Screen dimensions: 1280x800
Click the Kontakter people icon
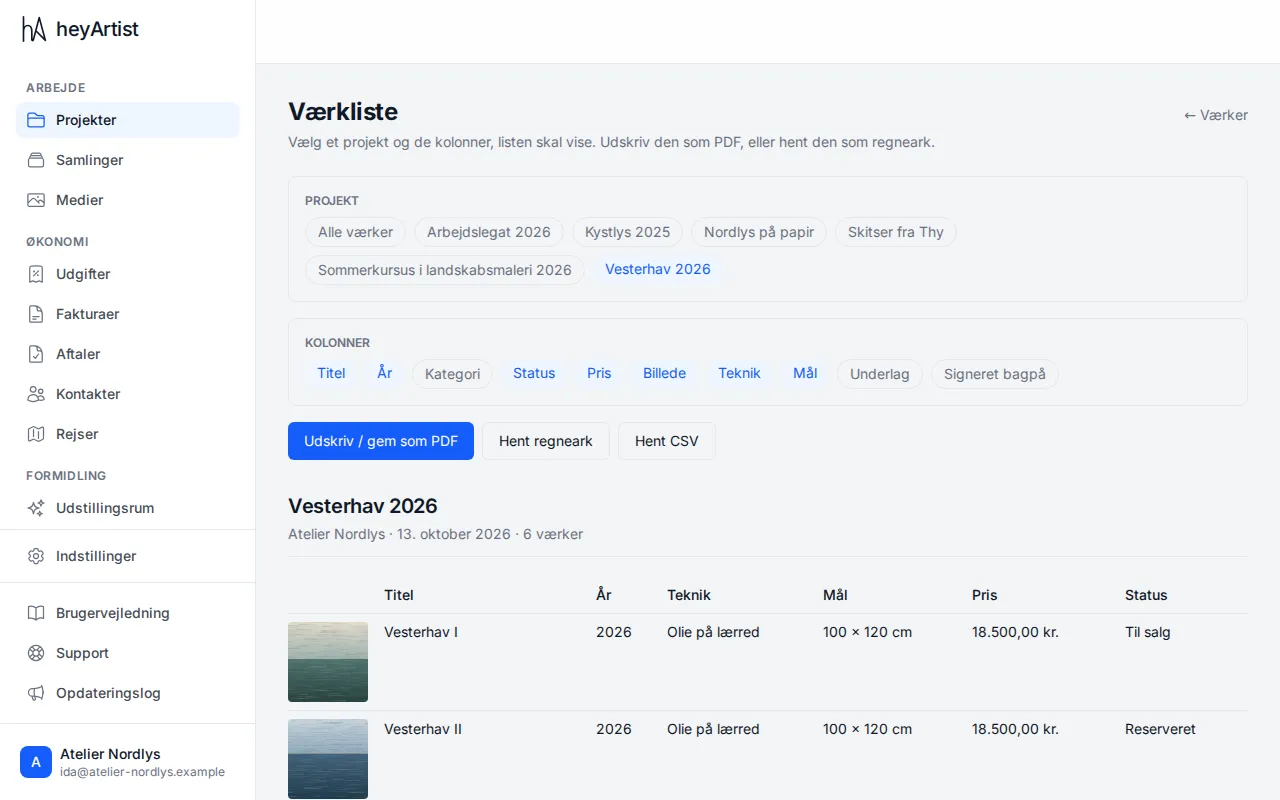36,394
